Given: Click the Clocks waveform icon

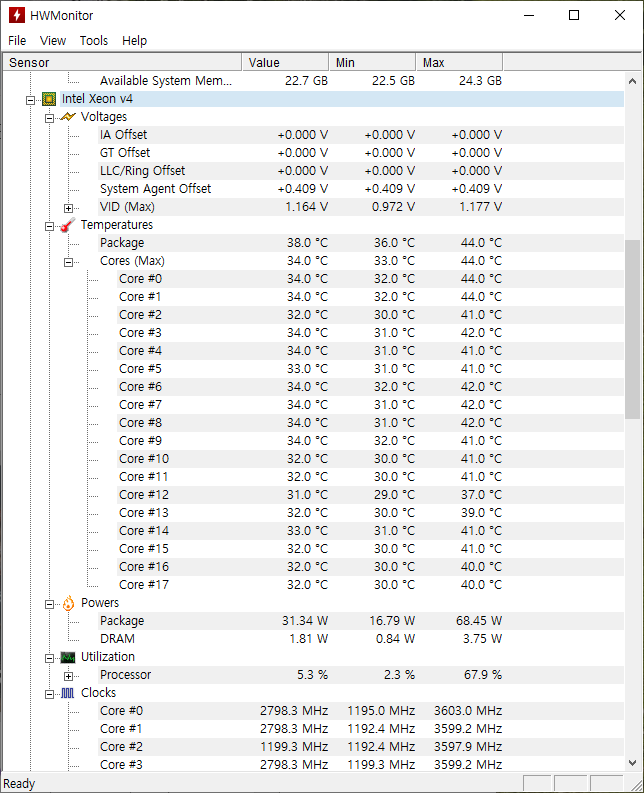Looking at the screenshot, I should 68,693.
